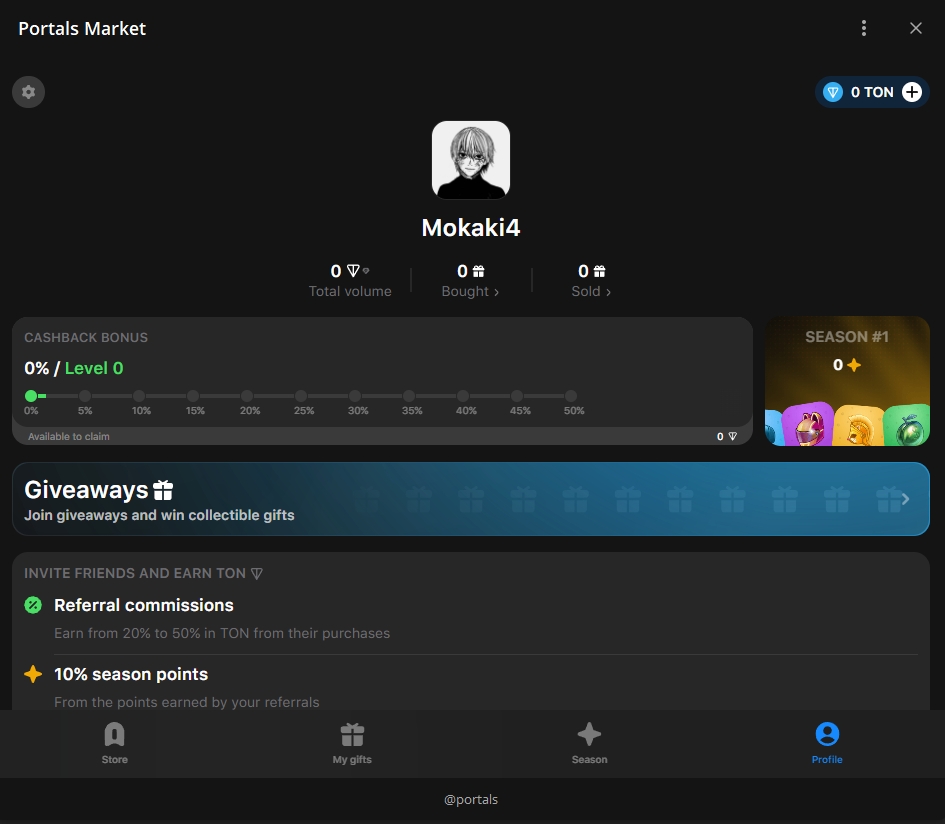Click the 50% cashback level marker
945x824 pixels.
(x=571, y=397)
